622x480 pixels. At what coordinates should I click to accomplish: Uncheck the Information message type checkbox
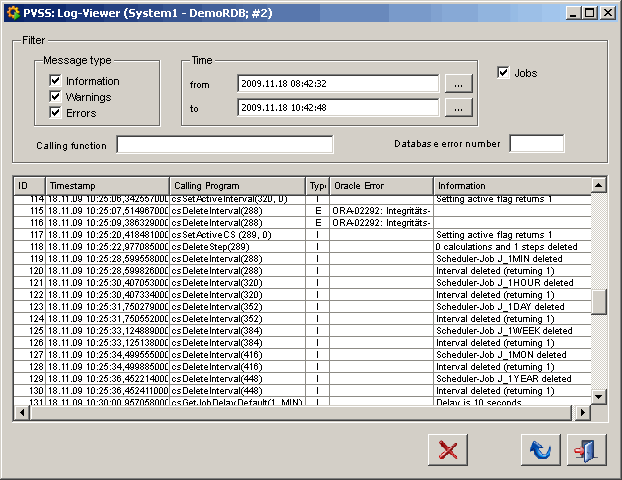[56, 81]
